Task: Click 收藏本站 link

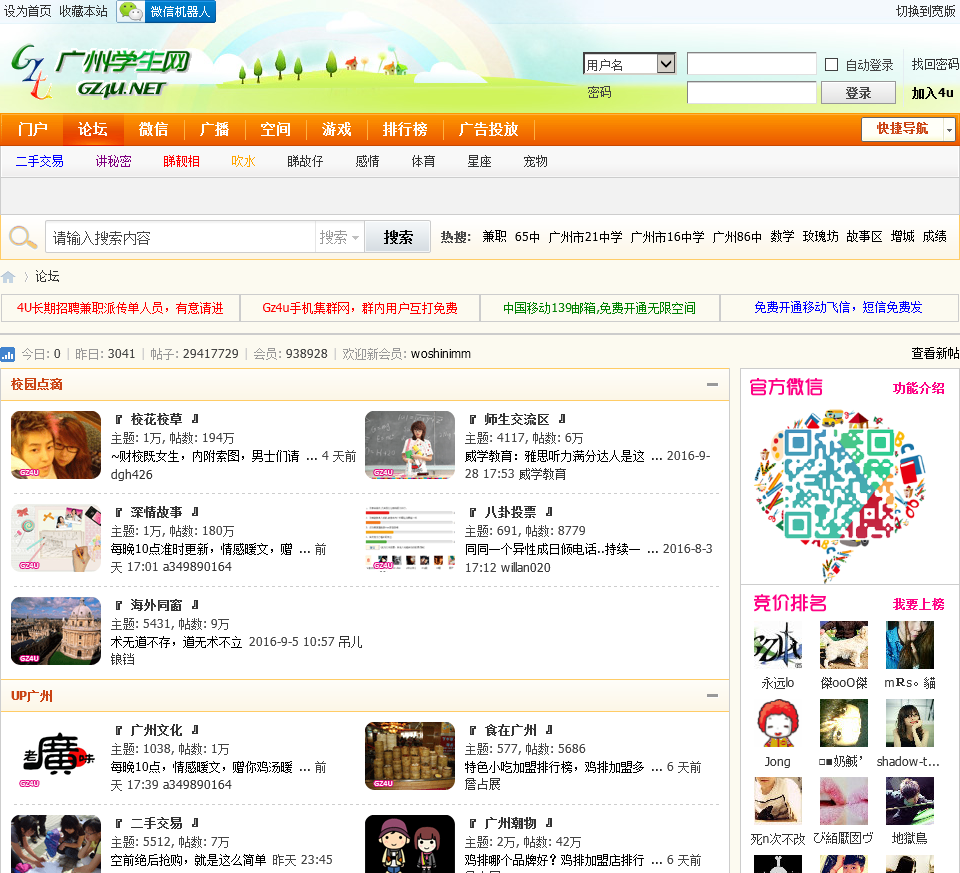Action: coord(83,11)
